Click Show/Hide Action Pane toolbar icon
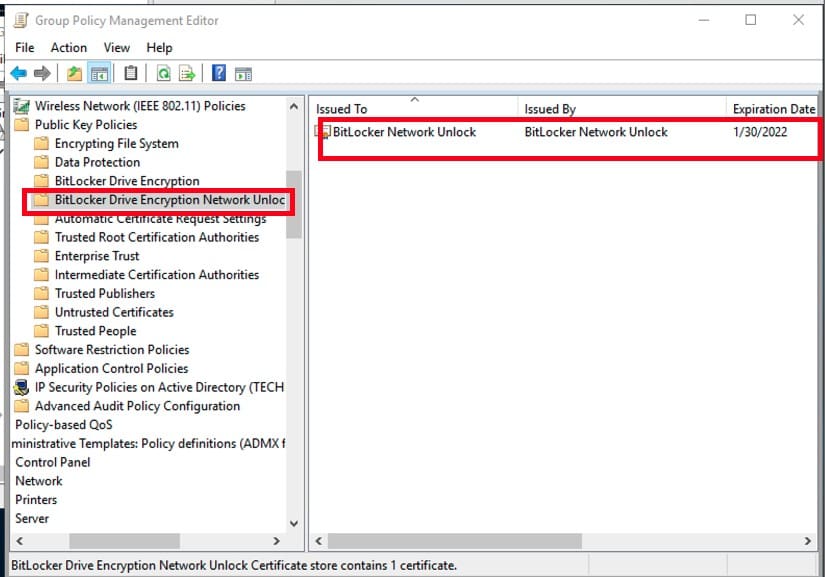 coord(243,73)
